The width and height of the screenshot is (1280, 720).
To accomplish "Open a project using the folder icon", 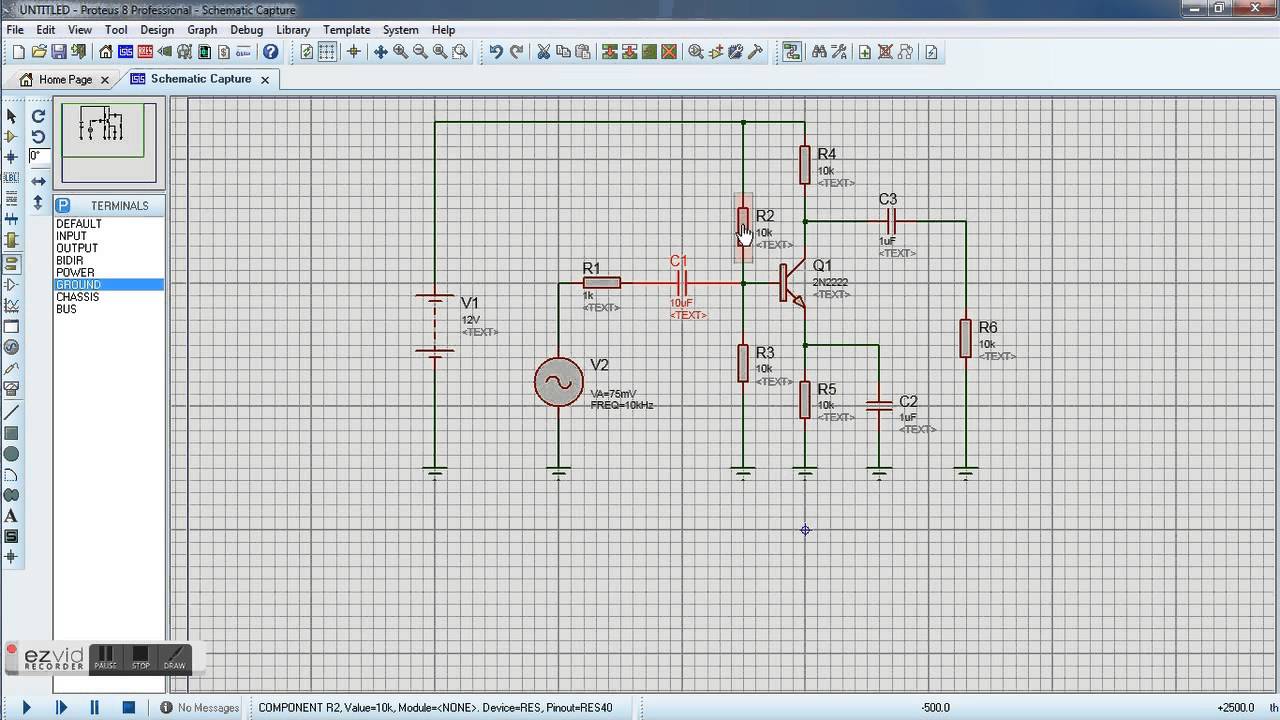I will pos(39,52).
